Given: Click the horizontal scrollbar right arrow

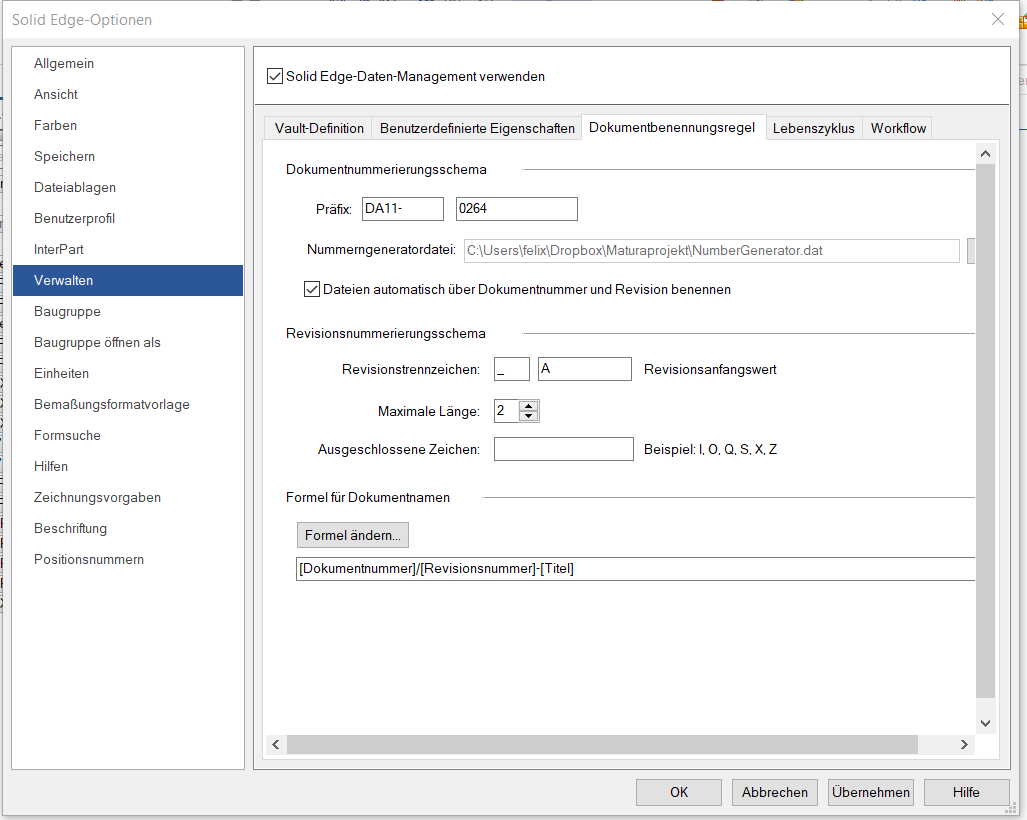Looking at the screenshot, I should pyautogui.click(x=964, y=745).
